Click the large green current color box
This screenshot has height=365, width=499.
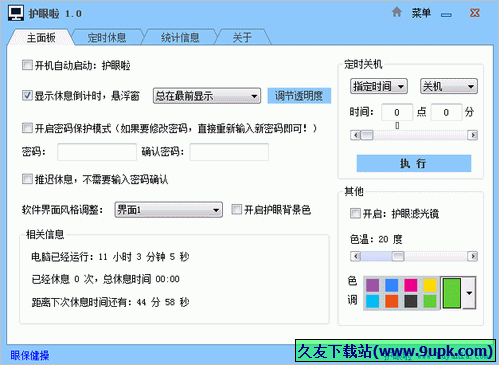pyautogui.click(x=452, y=293)
